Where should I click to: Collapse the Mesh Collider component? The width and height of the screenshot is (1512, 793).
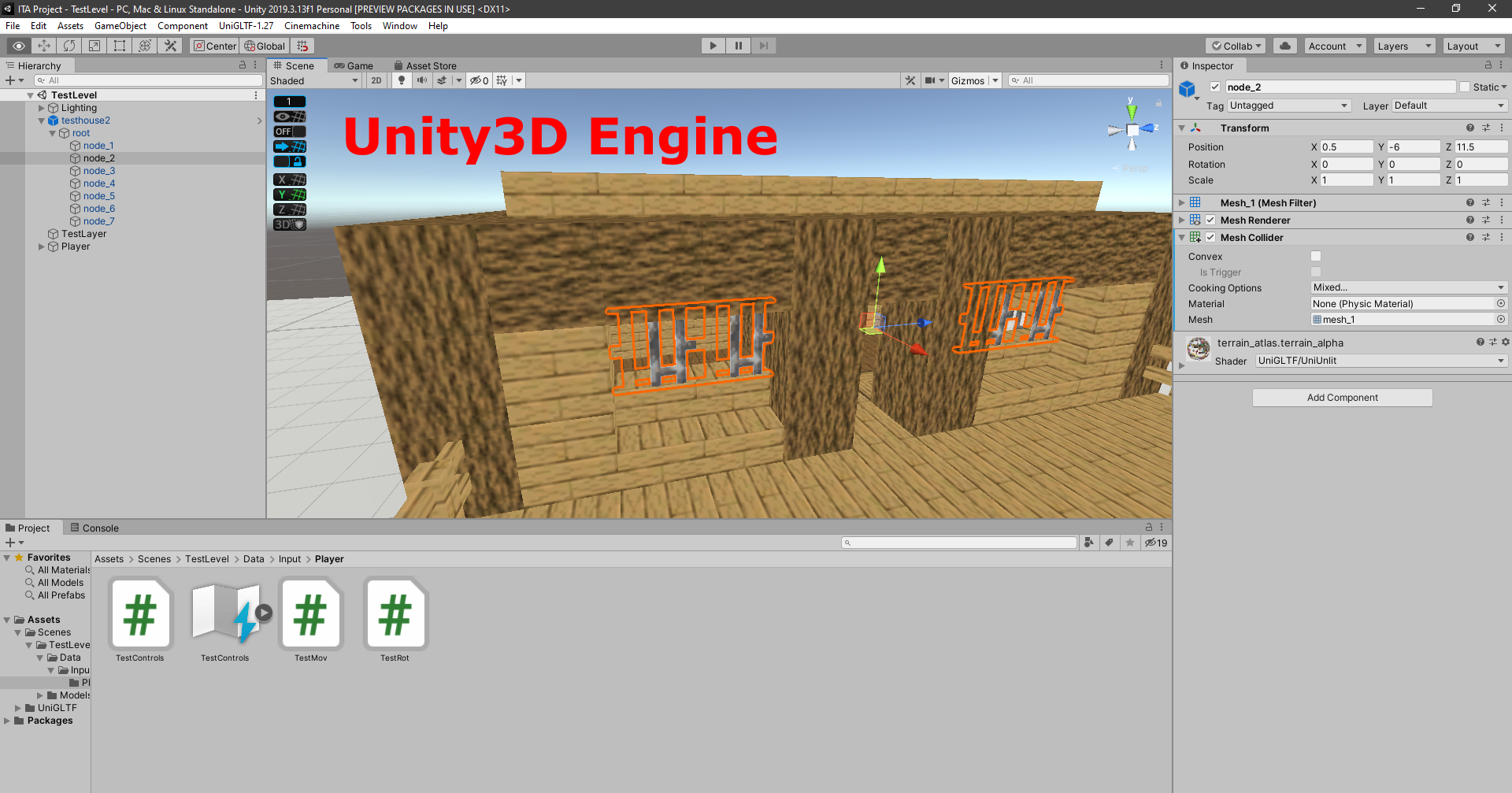[1181, 237]
